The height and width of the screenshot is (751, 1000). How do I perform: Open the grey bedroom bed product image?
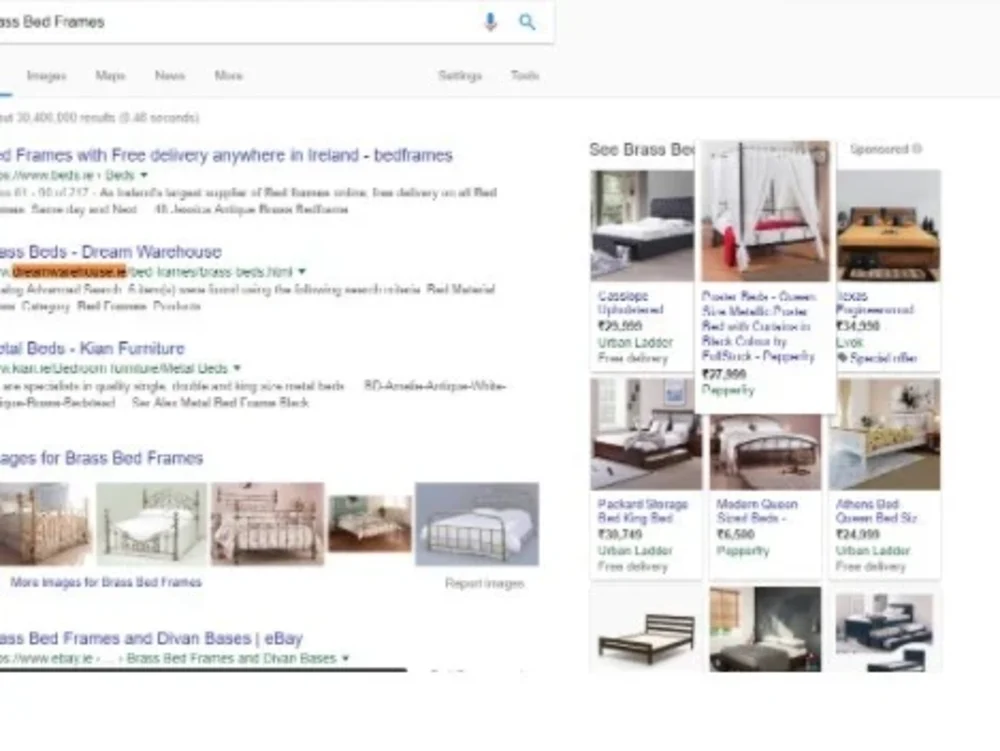(765, 630)
